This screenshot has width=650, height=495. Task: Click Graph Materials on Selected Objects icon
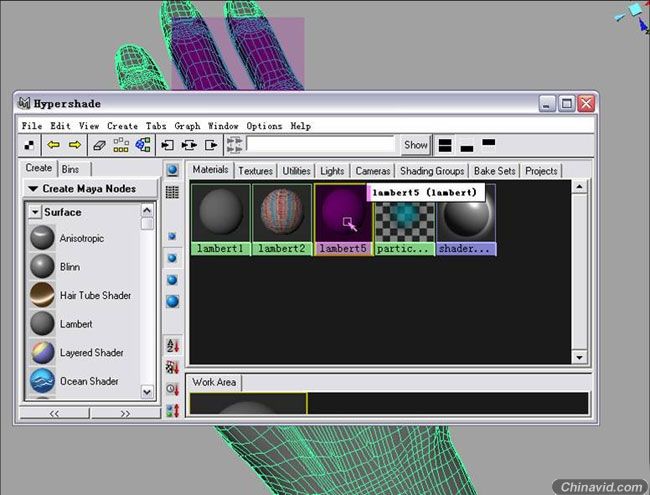pyautogui.click(x=143, y=145)
